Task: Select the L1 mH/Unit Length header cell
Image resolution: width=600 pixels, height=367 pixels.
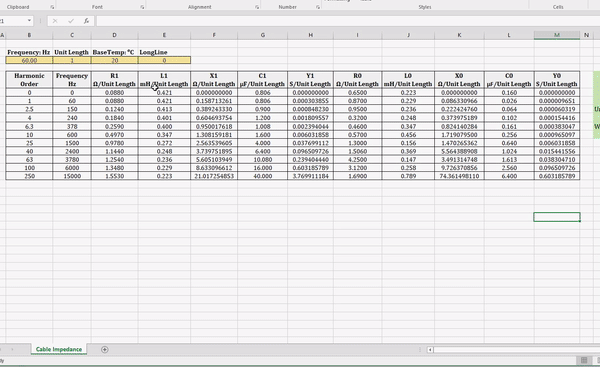Action: (x=164, y=80)
